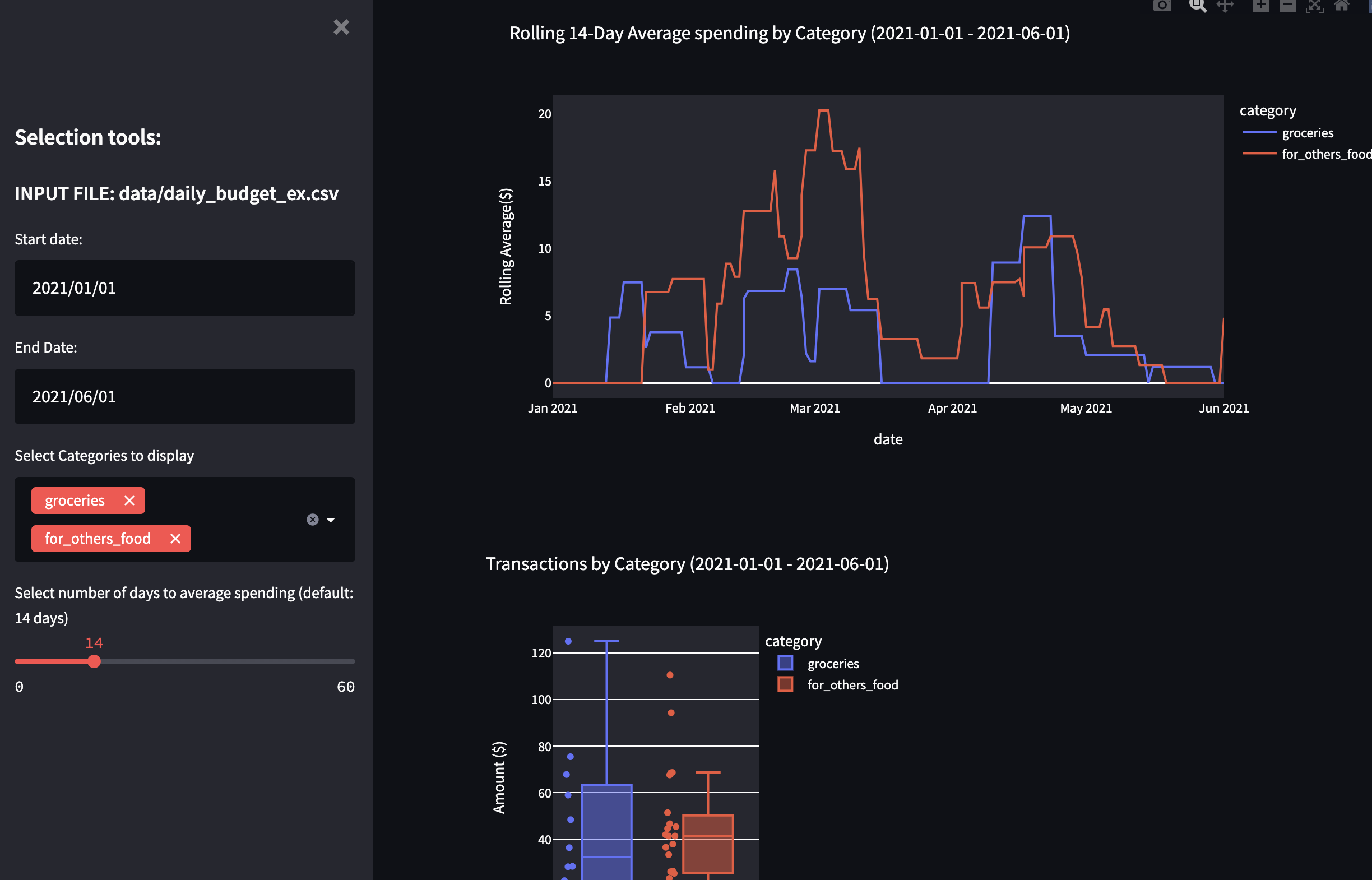
Task: Toggle for_others_food box in transactions legend
Action: 852,684
